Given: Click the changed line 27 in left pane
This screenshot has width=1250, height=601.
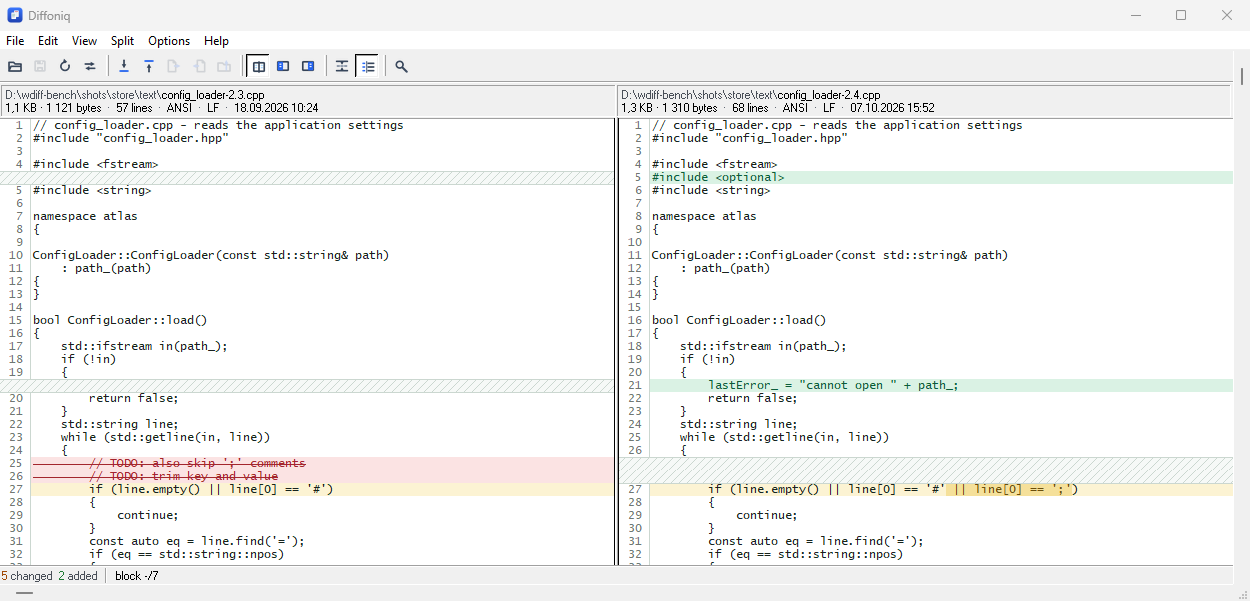Looking at the screenshot, I should point(322,489).
